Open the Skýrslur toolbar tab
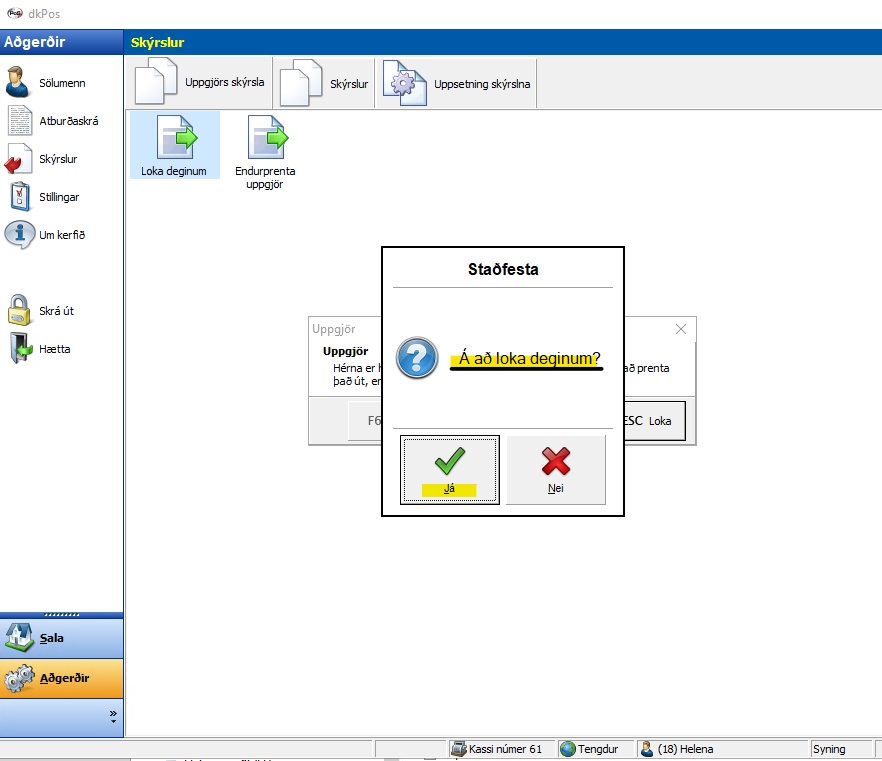The image size is (882, 761). [325, 84]
